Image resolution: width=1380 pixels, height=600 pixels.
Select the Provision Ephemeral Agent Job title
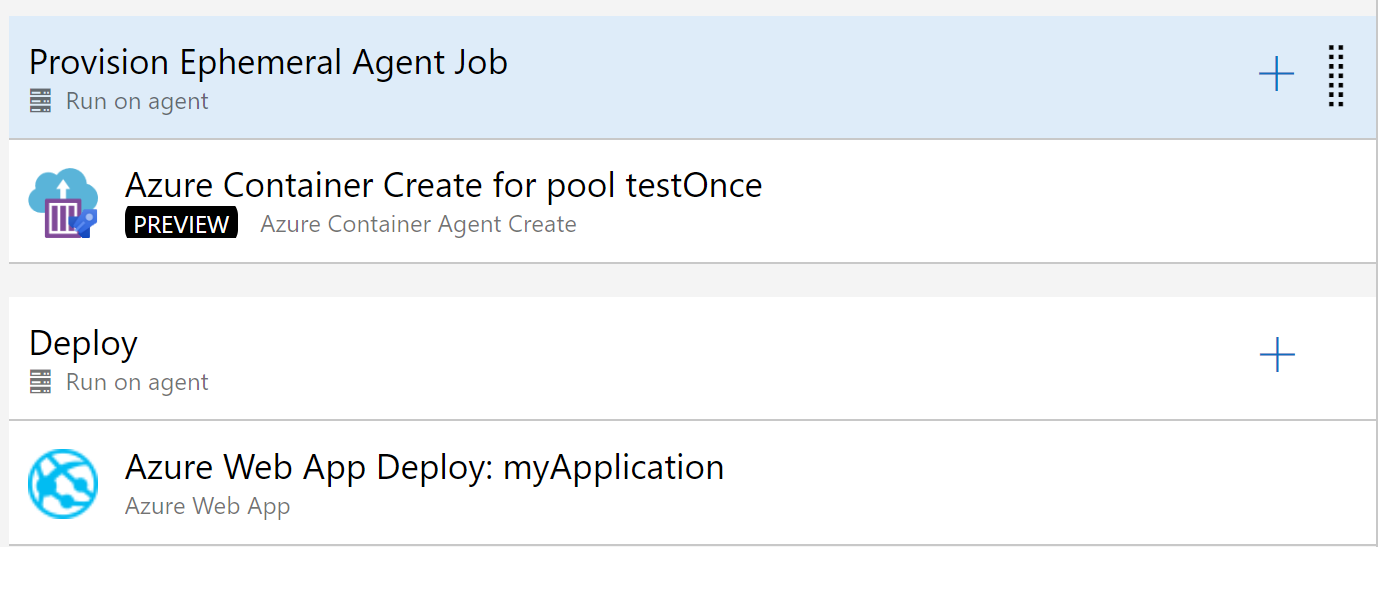268,62
